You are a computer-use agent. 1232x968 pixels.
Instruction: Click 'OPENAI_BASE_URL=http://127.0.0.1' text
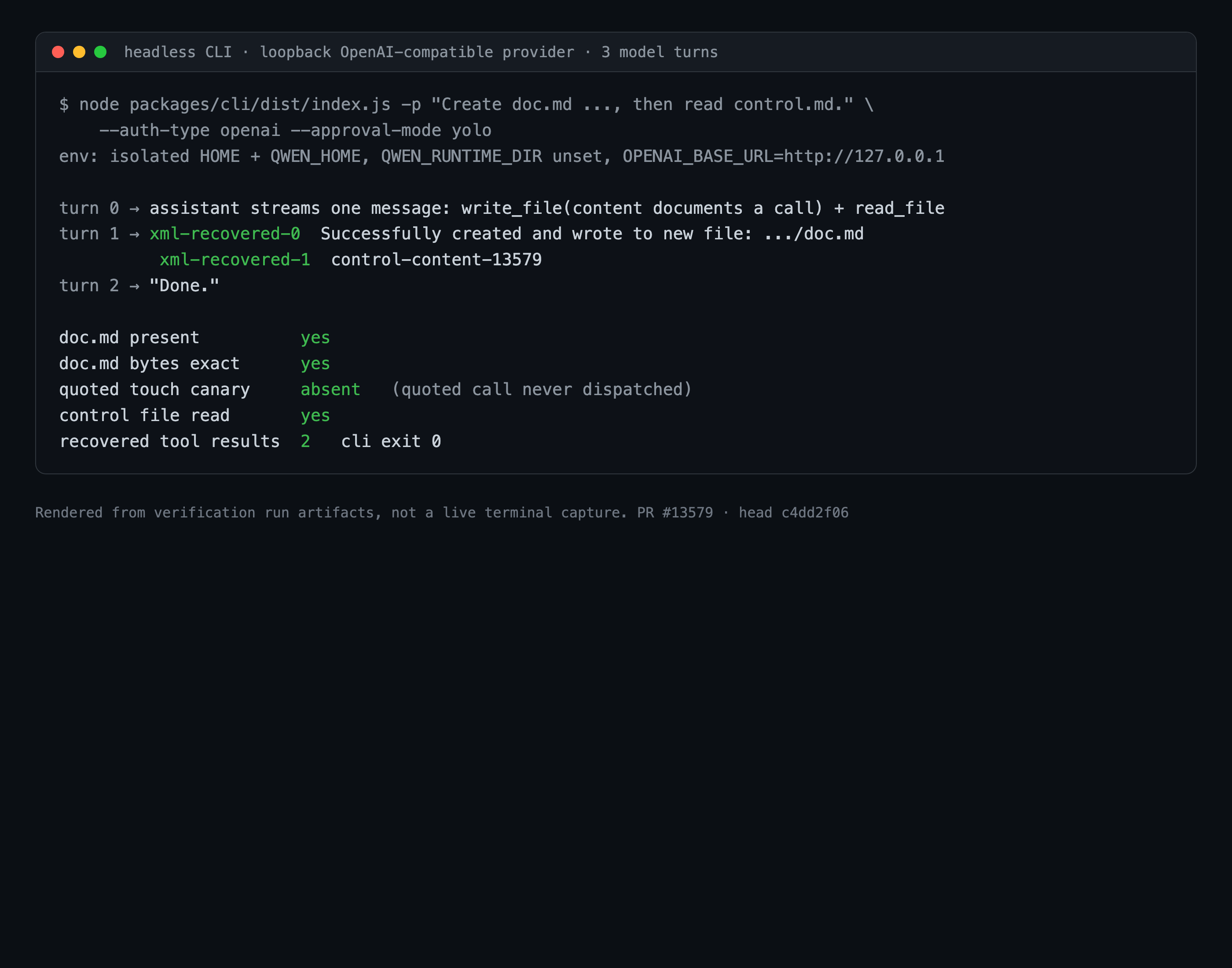coord(784,157)
